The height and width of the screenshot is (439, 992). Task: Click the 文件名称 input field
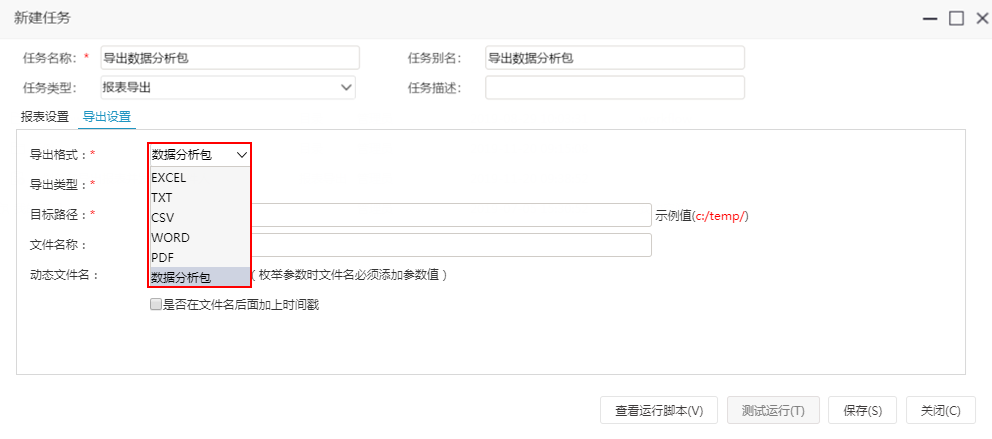(452, 245)
